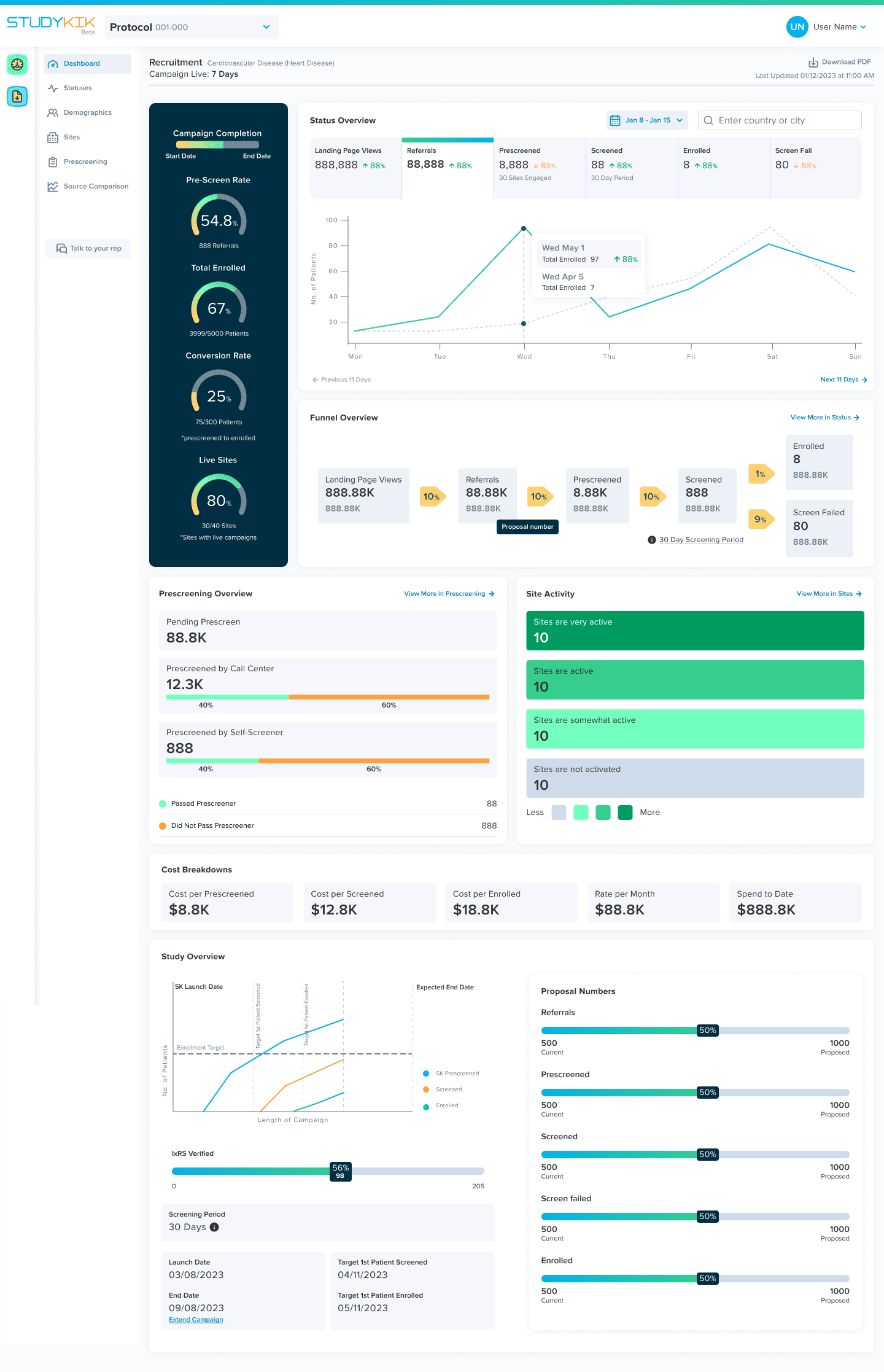Open the Jan 8 - Jan 15 date dropdown
Viewport: 884px width, 1372px height.
click(x=647, y=120)
